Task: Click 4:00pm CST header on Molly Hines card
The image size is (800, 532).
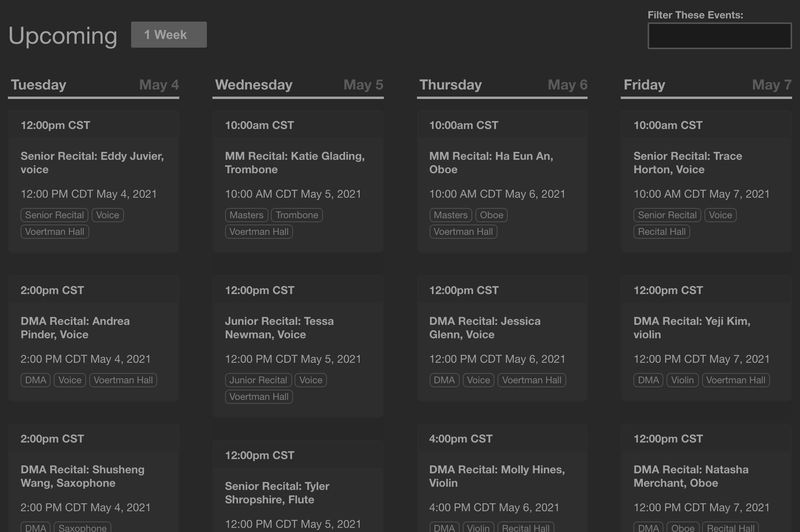Action: [x=461, y=439]
